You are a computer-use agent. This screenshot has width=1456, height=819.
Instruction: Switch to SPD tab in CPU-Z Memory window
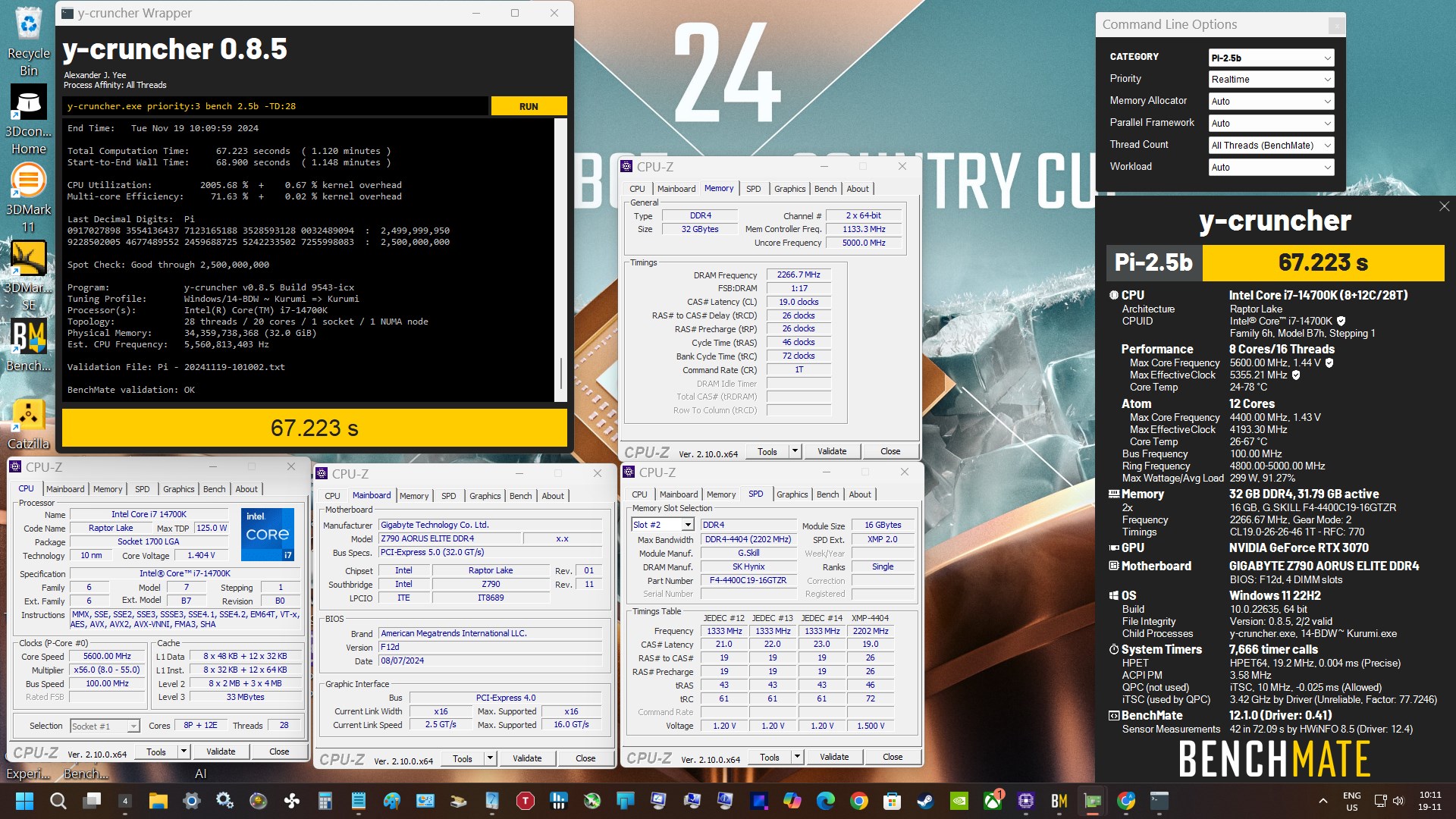coord(753,189)
